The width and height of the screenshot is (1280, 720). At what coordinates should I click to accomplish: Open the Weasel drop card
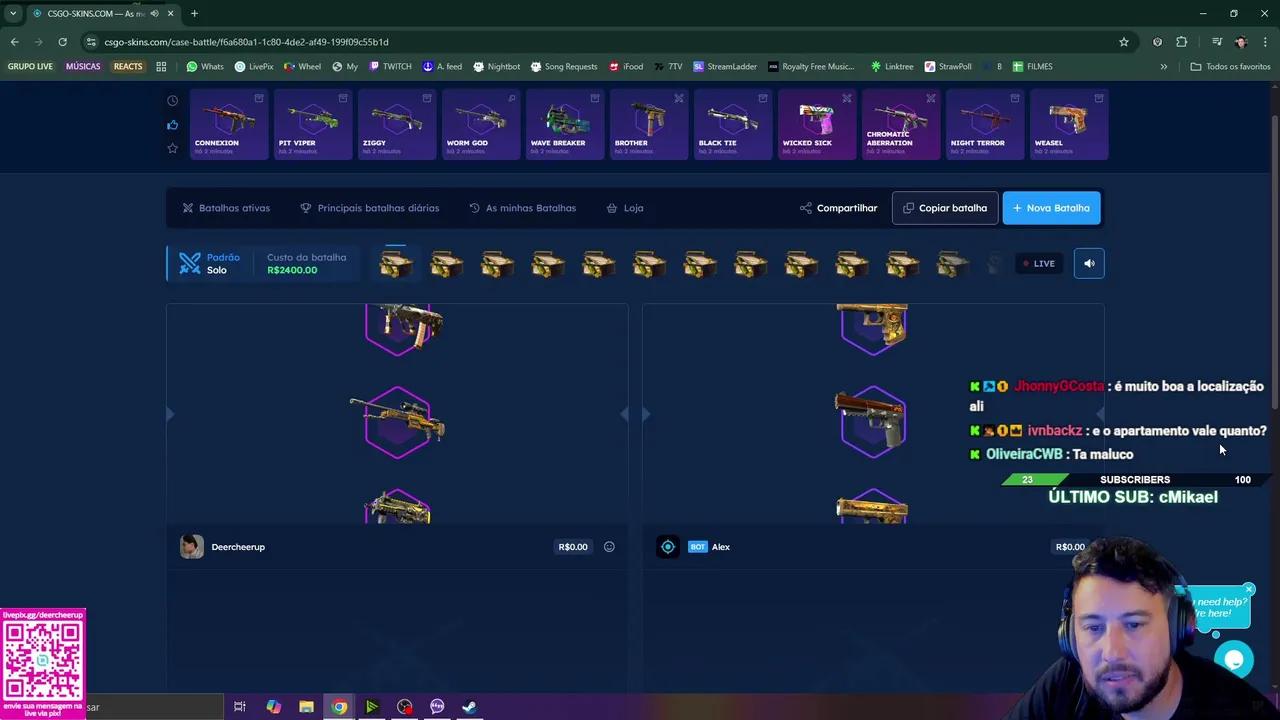[x=1069, y=124]
